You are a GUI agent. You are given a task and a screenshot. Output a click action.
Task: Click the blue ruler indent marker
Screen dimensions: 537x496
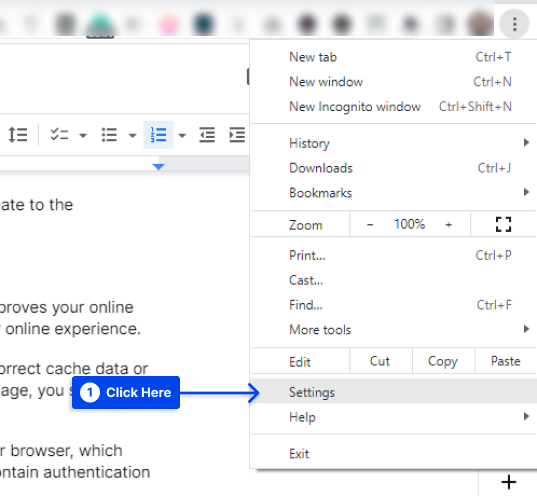pos(159,167)
